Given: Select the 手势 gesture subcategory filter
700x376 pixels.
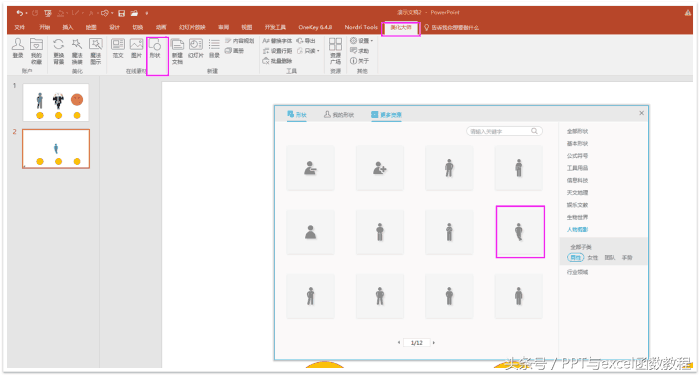Looking at the screenshot, I should click(x=627, y=258).
